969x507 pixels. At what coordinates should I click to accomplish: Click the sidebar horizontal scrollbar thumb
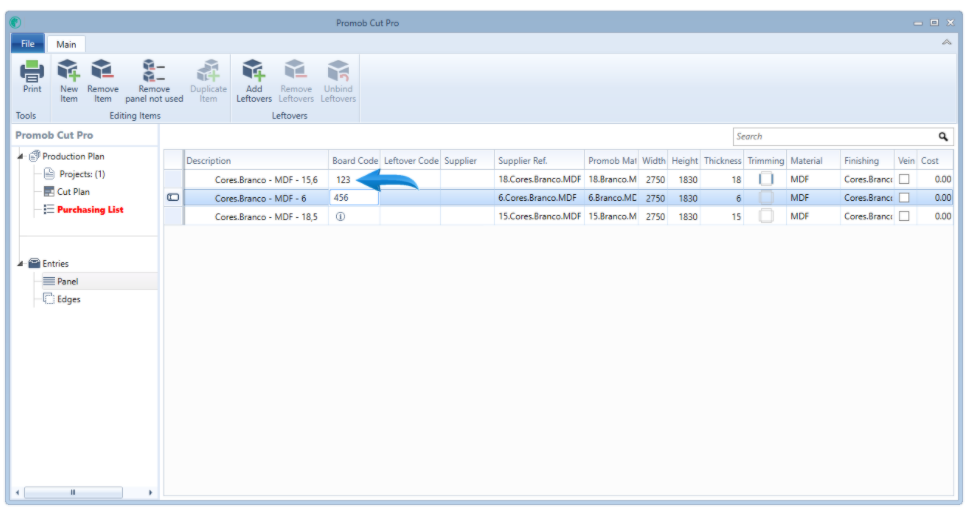tap(73, 493)
